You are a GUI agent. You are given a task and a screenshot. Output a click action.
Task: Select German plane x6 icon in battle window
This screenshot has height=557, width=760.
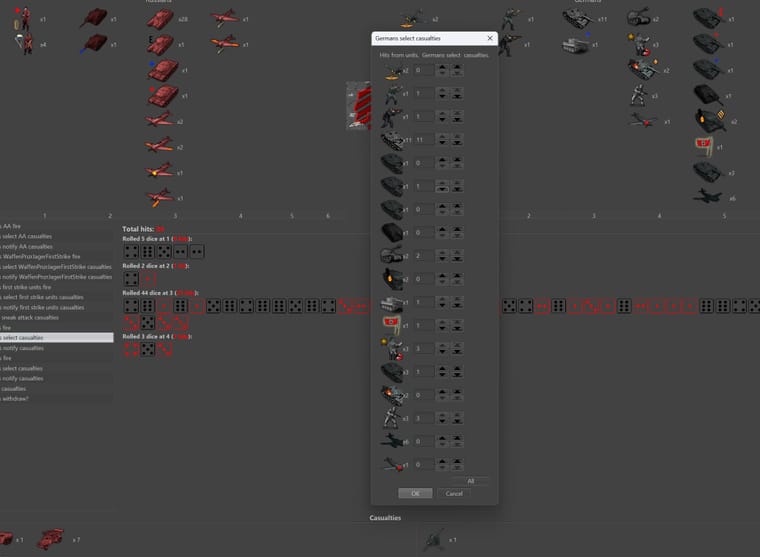pos(708,197)
